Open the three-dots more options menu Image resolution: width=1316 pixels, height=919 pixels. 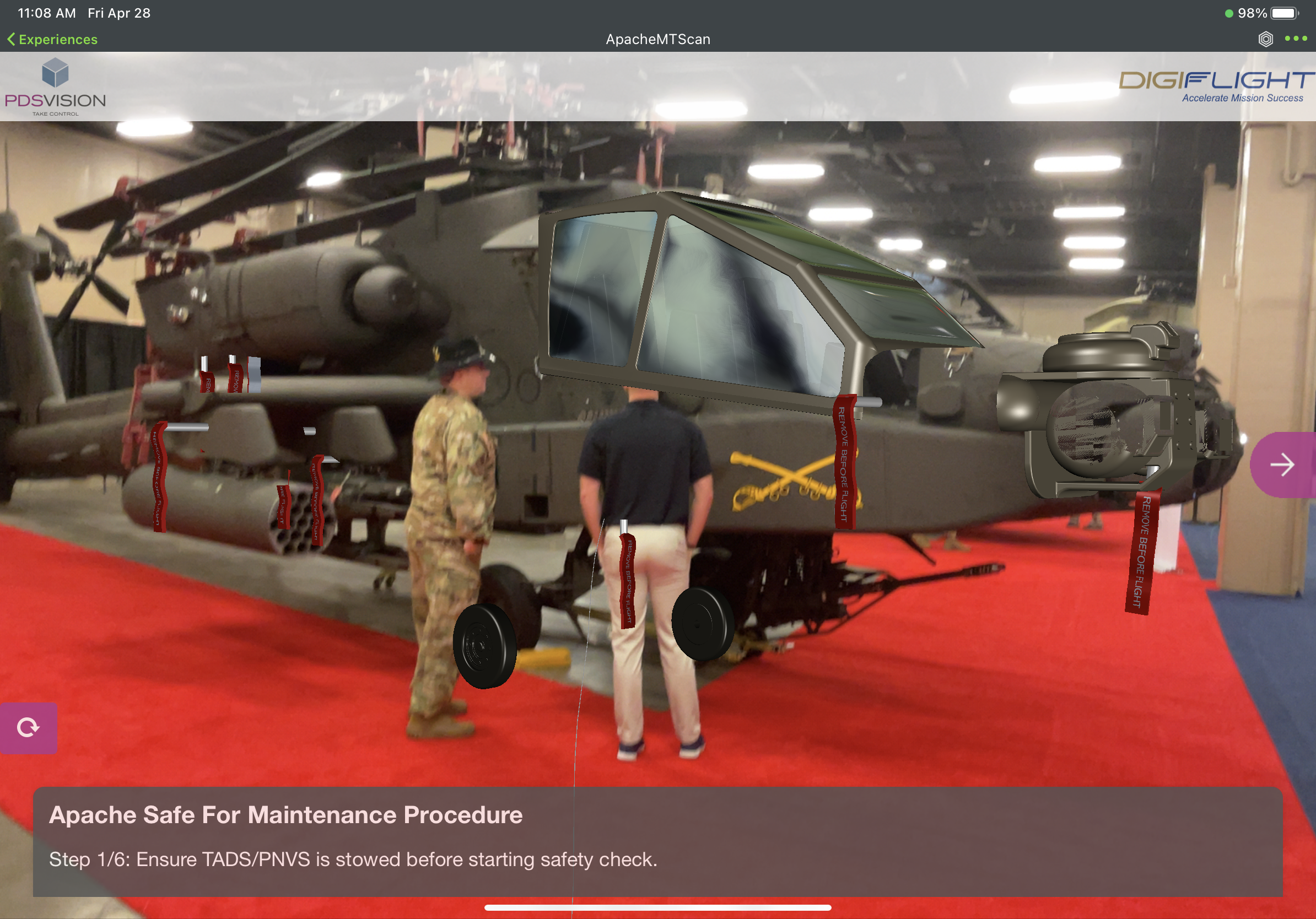point(1295,39)
